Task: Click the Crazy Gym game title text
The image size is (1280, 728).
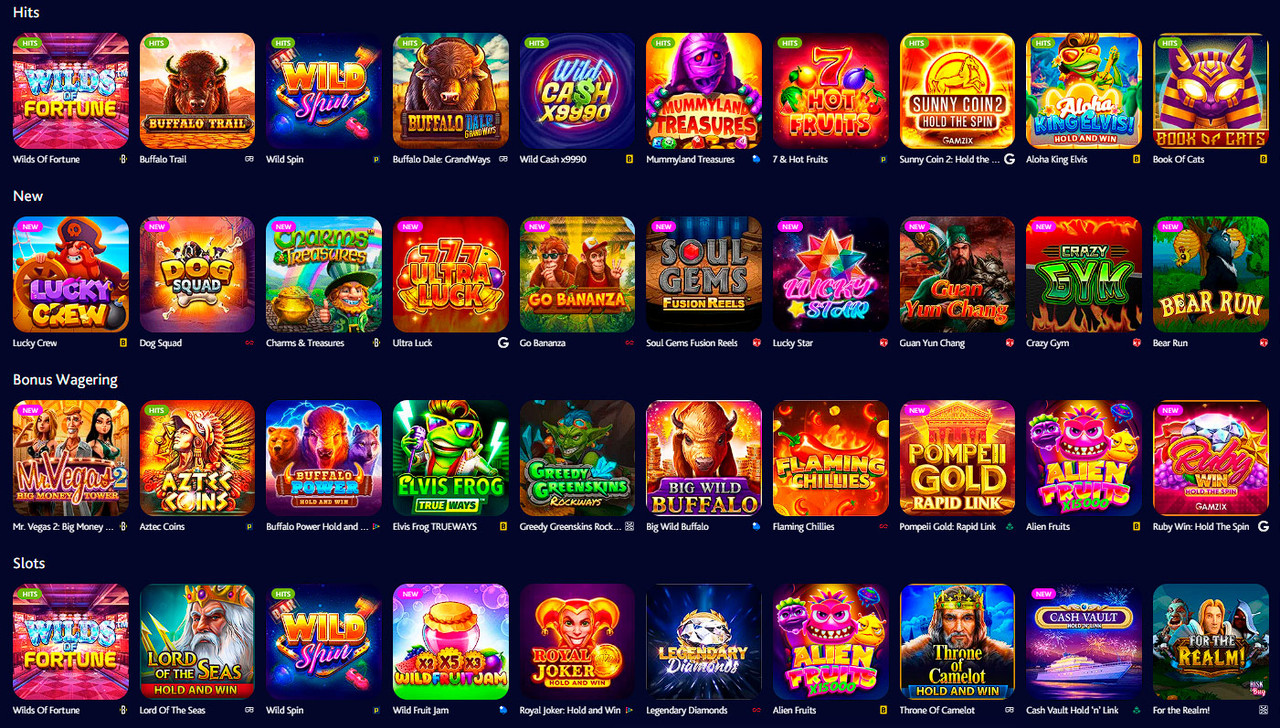Action: point(1047,343)
